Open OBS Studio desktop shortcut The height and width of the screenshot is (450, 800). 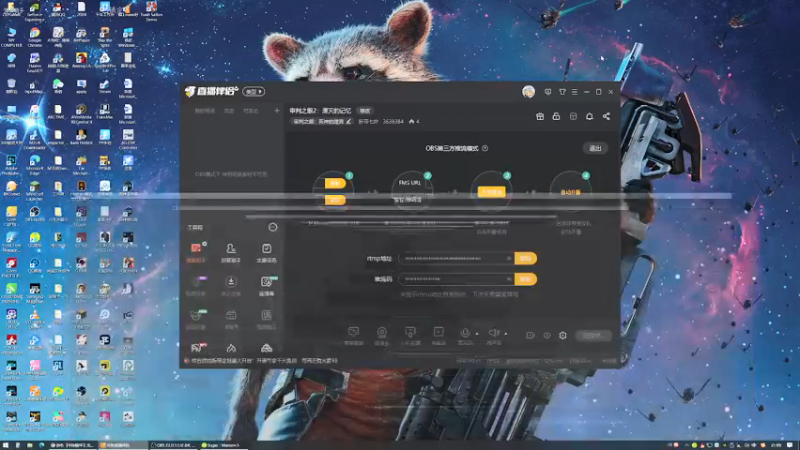(x=35, y=213)
